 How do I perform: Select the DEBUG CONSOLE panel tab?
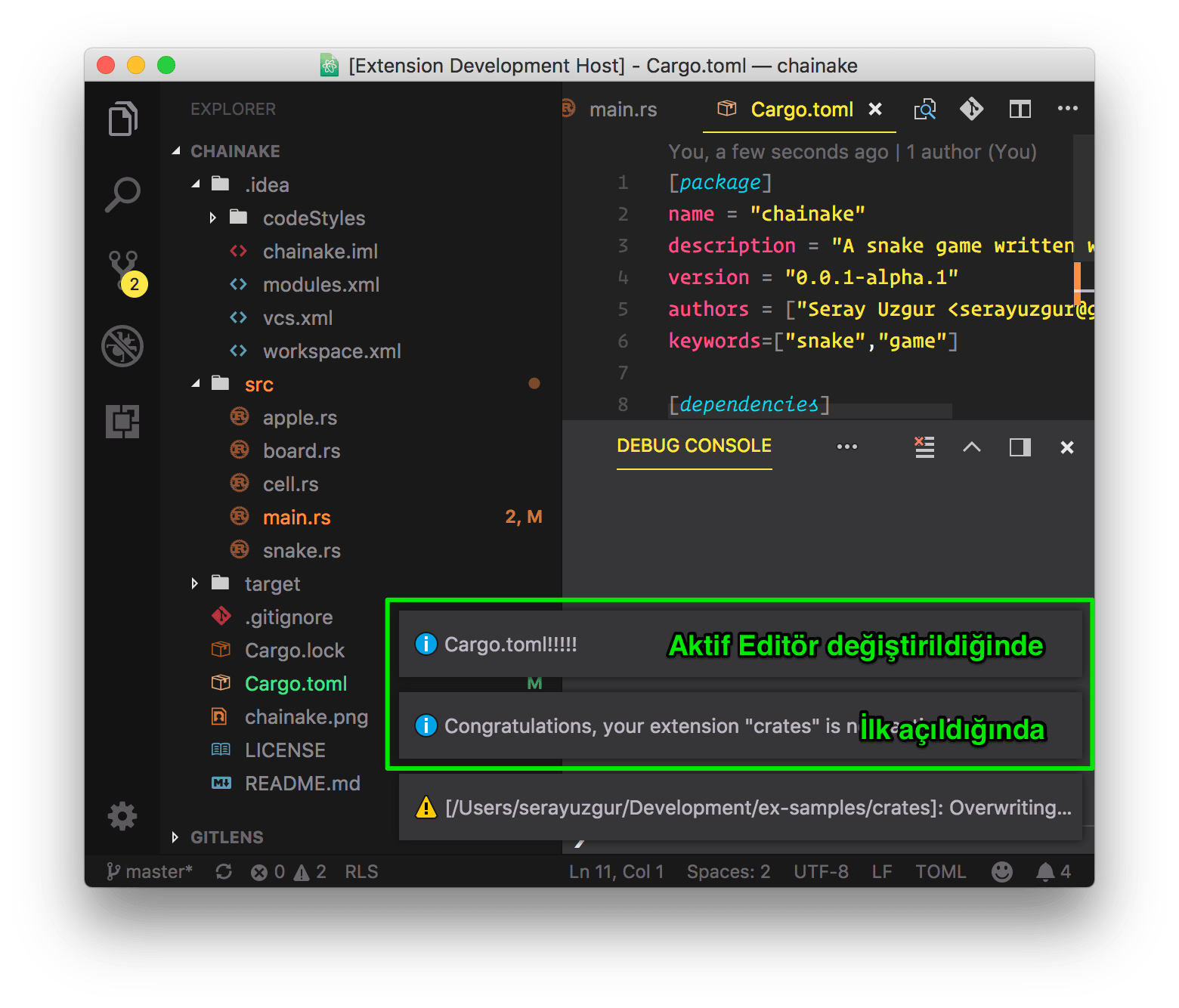[x=694, y=446]
